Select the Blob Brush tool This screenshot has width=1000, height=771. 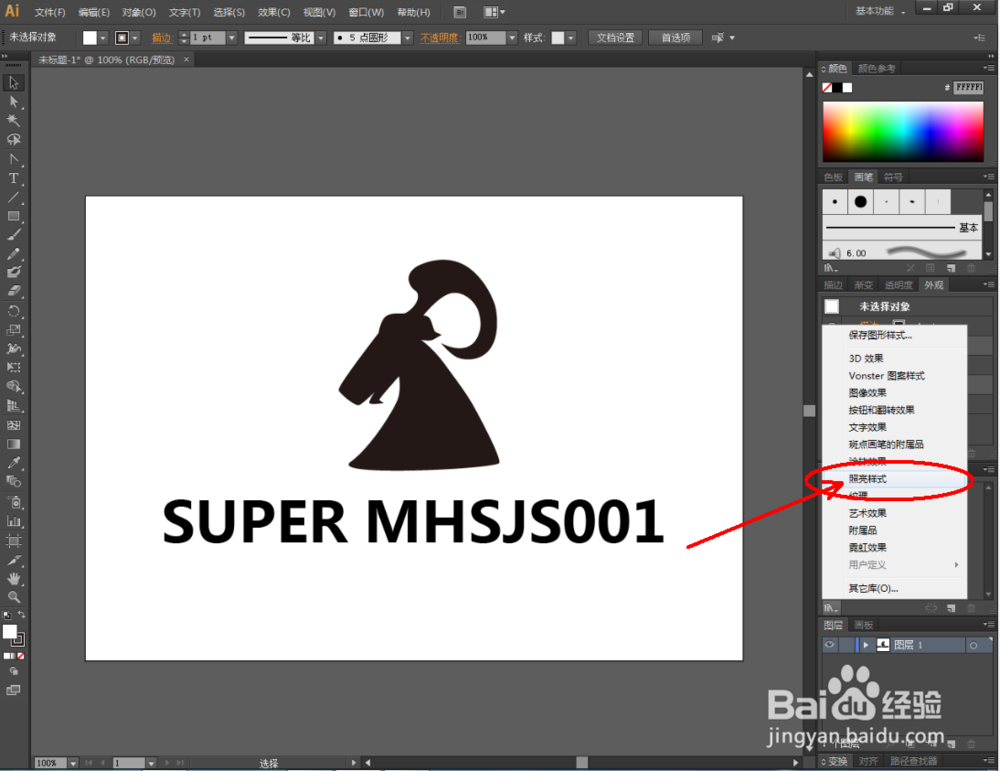[13, 272]
